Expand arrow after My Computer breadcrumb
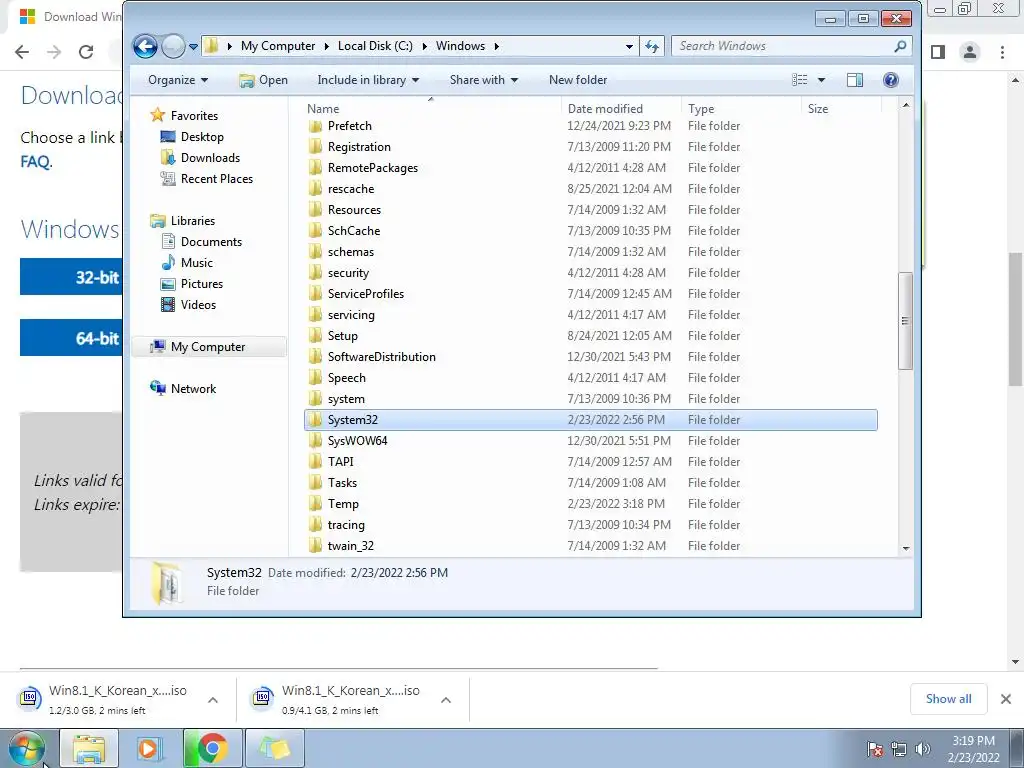The image size is (1024, 768). coord(327,46)
